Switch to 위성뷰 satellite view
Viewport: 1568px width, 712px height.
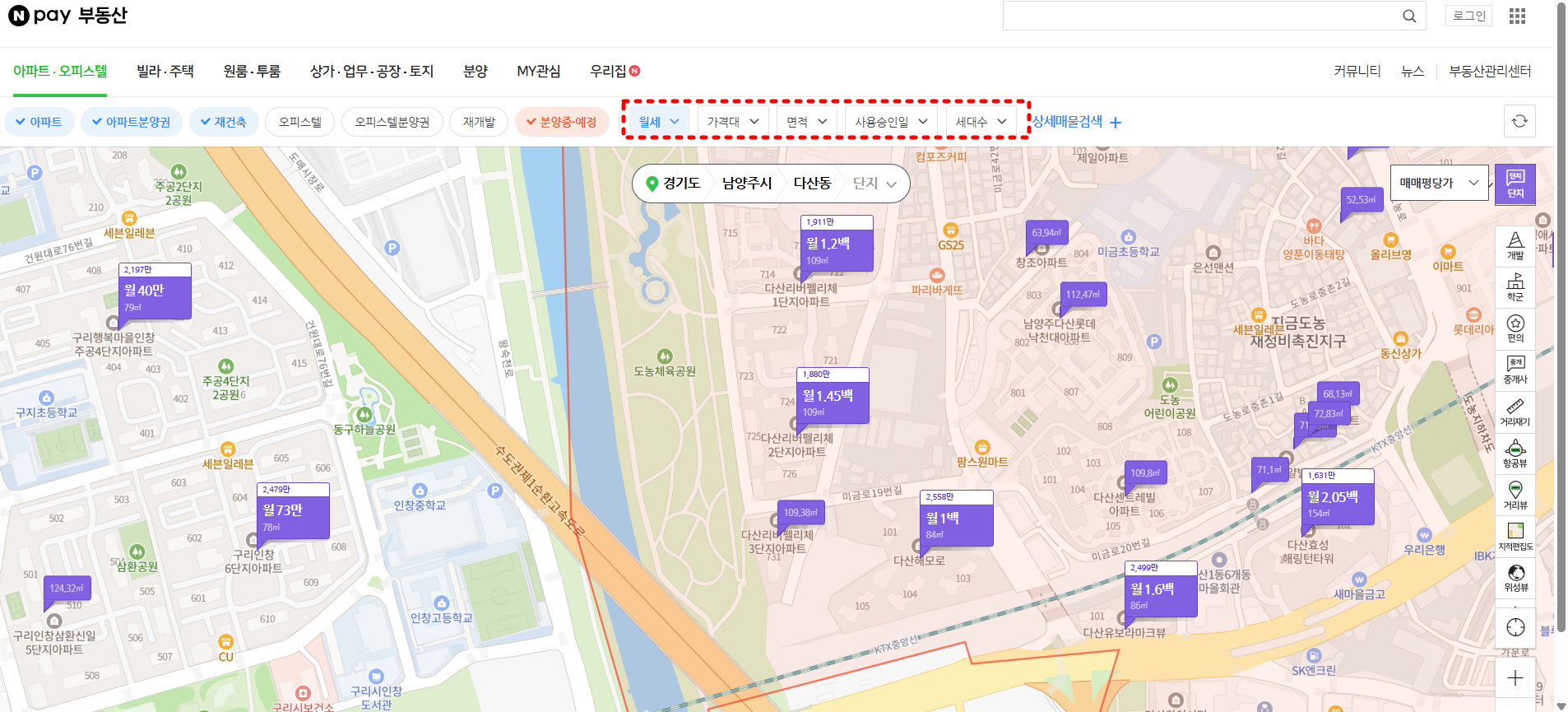(x=1515, y=578)
